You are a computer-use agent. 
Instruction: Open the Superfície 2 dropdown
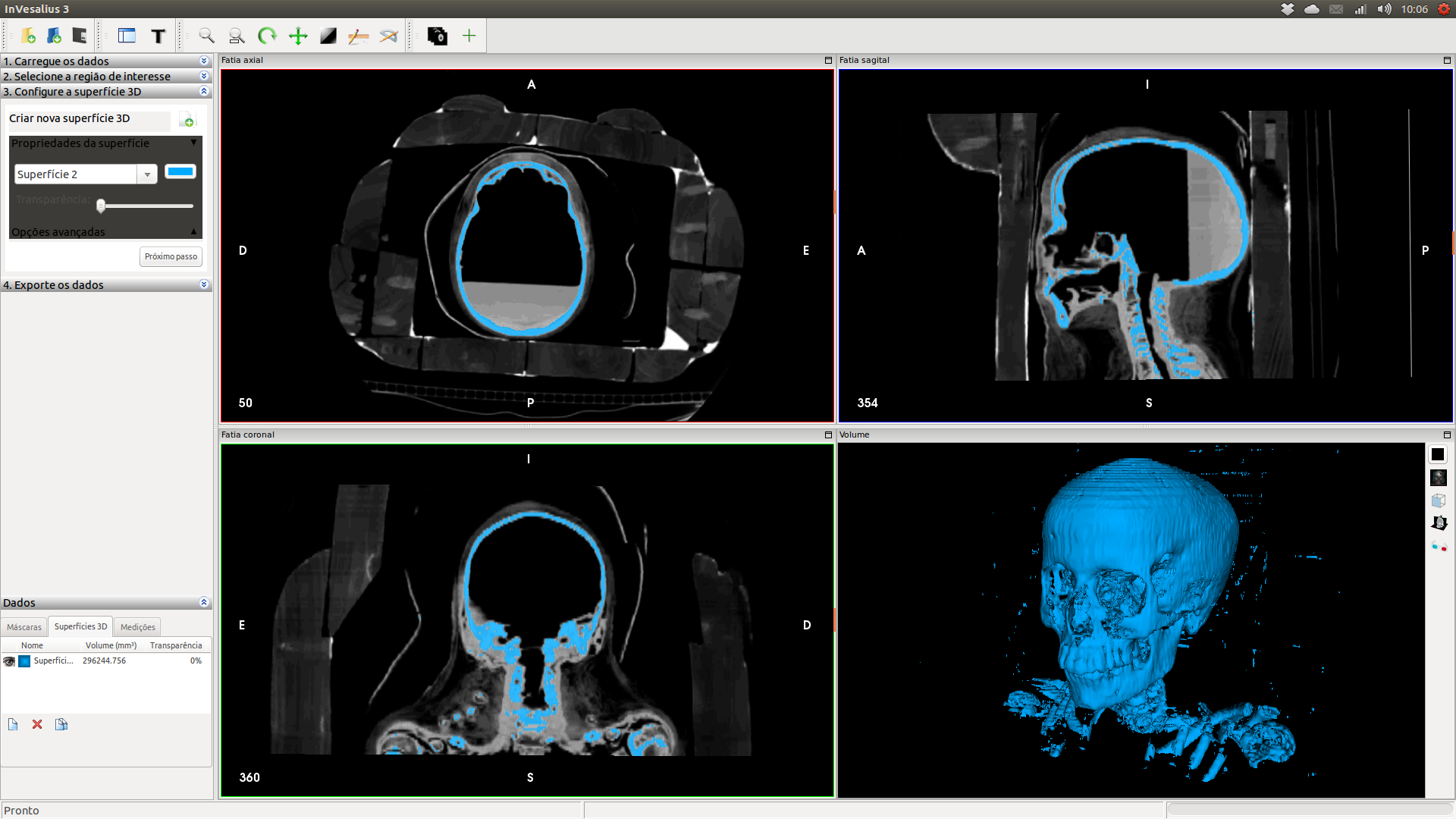[147, 174]
